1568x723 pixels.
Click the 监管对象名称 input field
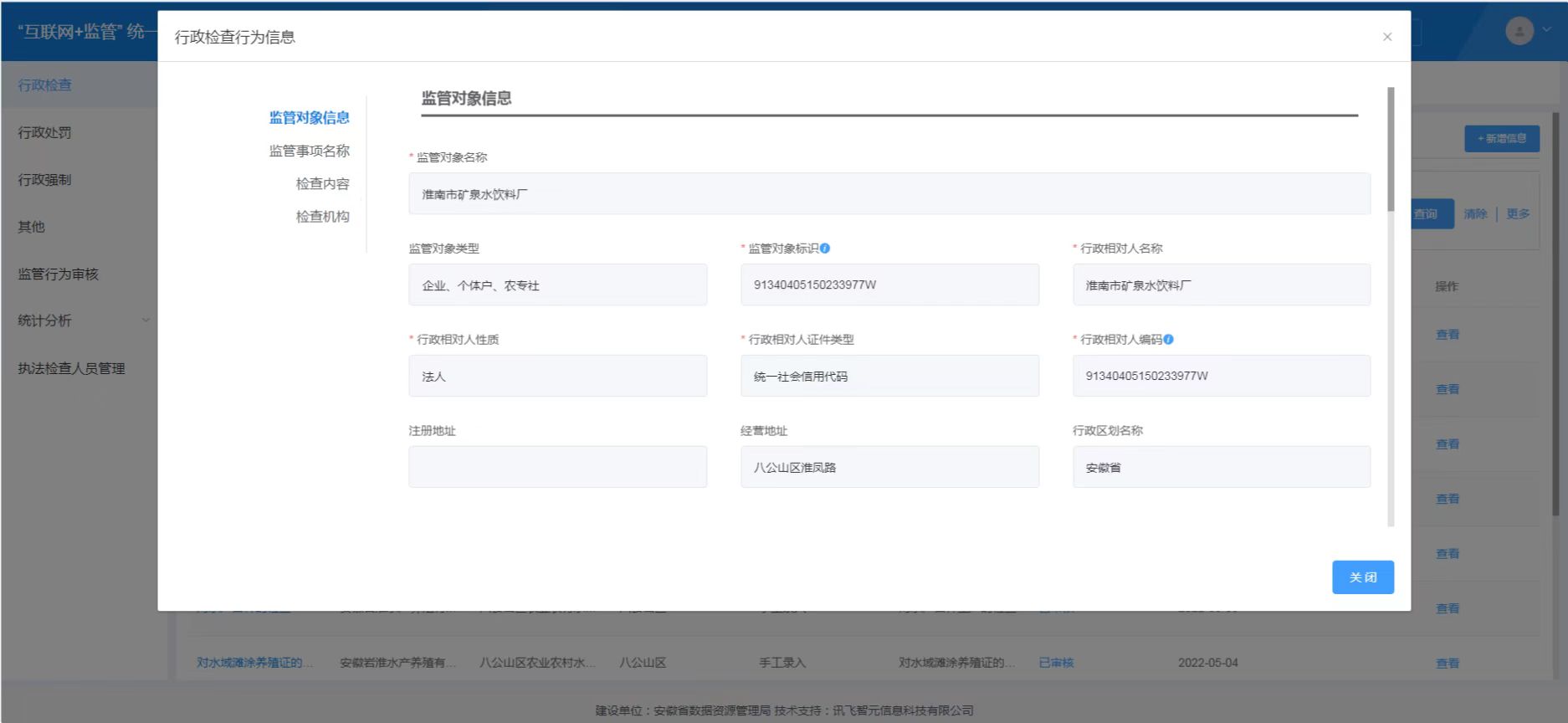889,194
